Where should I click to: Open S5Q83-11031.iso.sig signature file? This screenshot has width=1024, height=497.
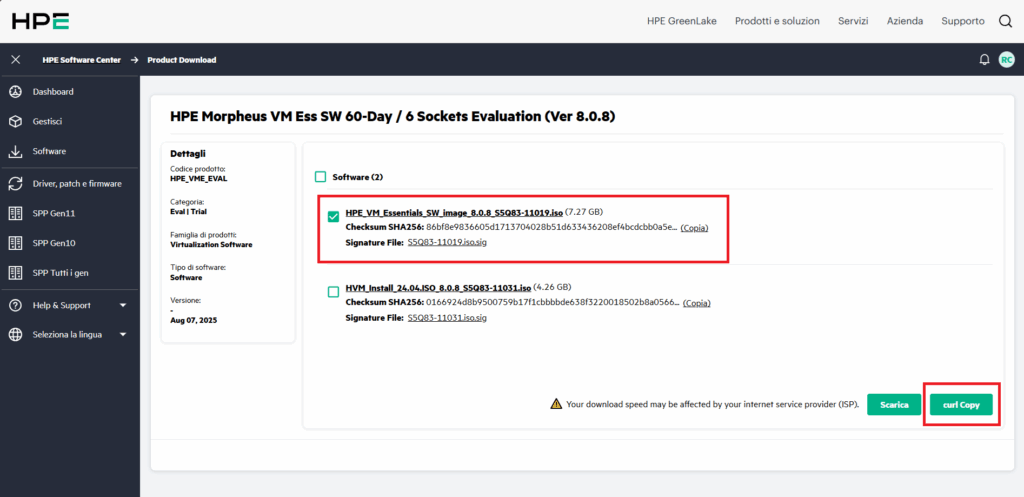447,317
